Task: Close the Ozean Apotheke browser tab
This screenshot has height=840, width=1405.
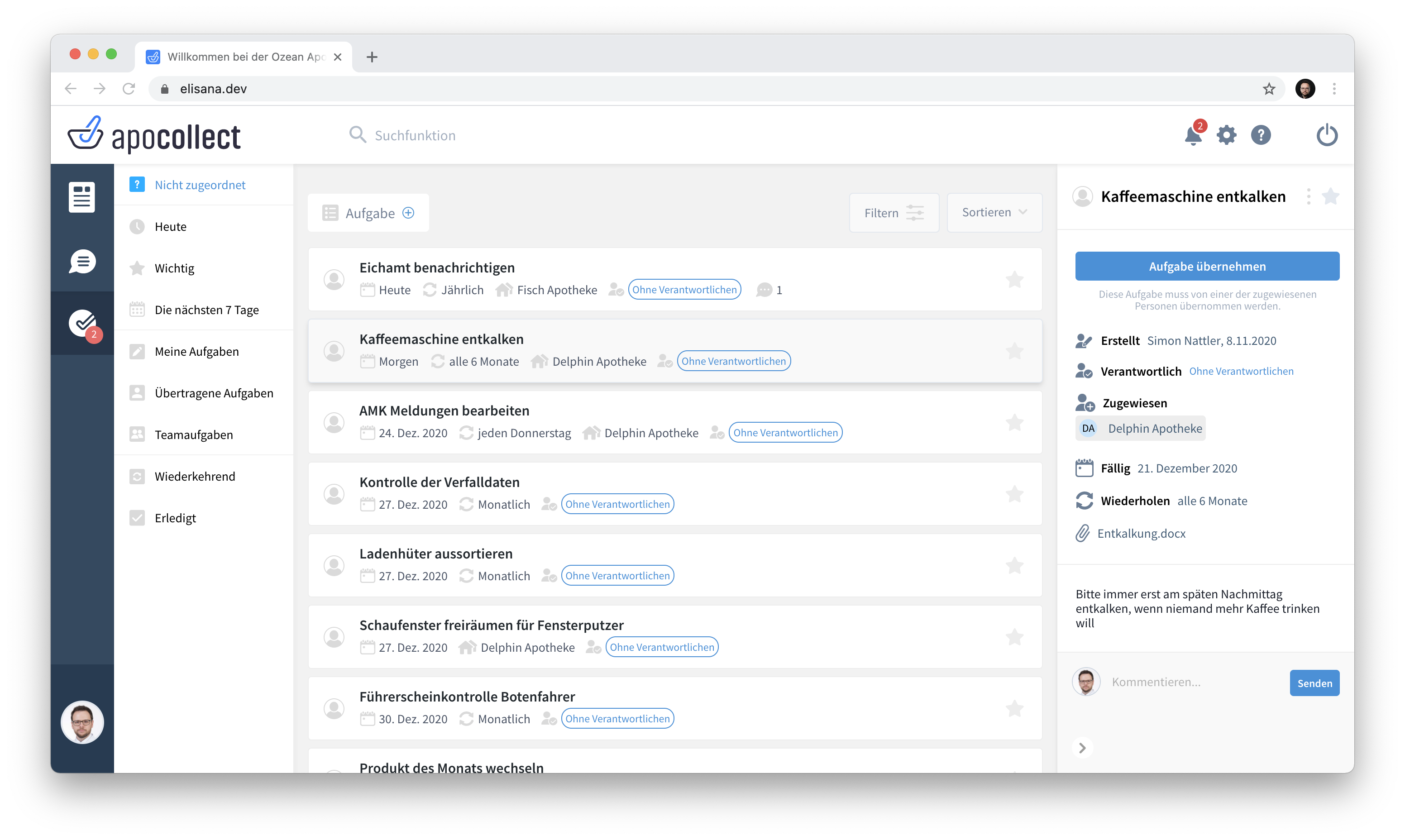Action: pyautogui.click(x=338, y=57)
